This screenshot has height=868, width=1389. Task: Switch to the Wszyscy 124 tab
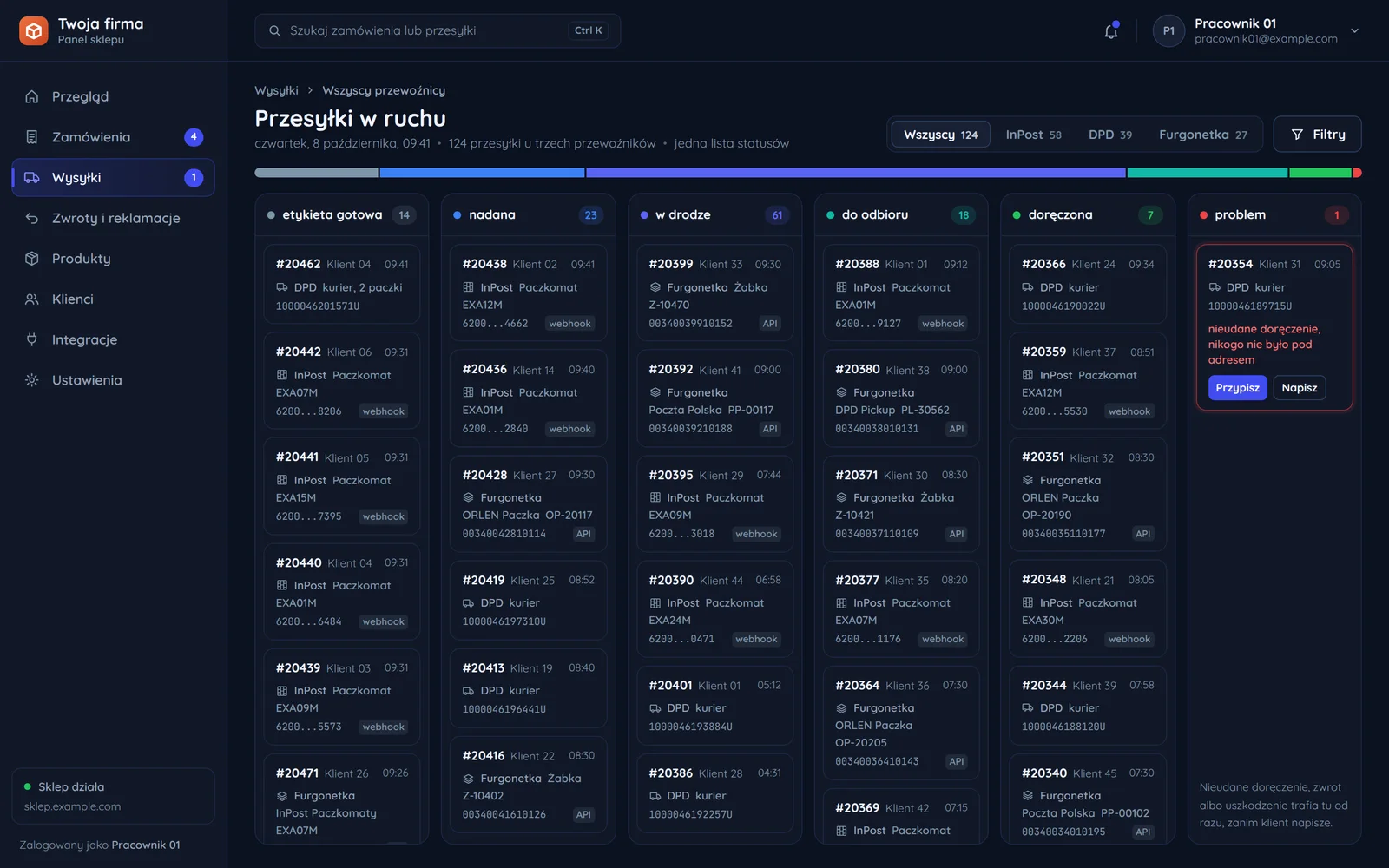[x=940, y=135]
